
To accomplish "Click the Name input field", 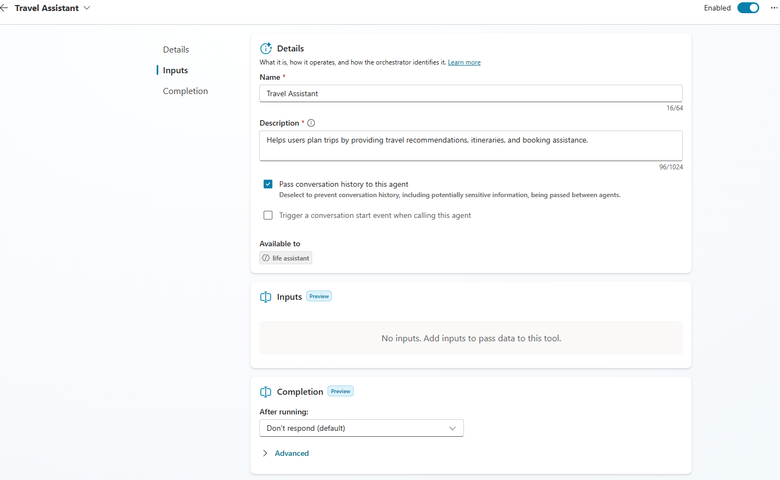I will (471, 94).
